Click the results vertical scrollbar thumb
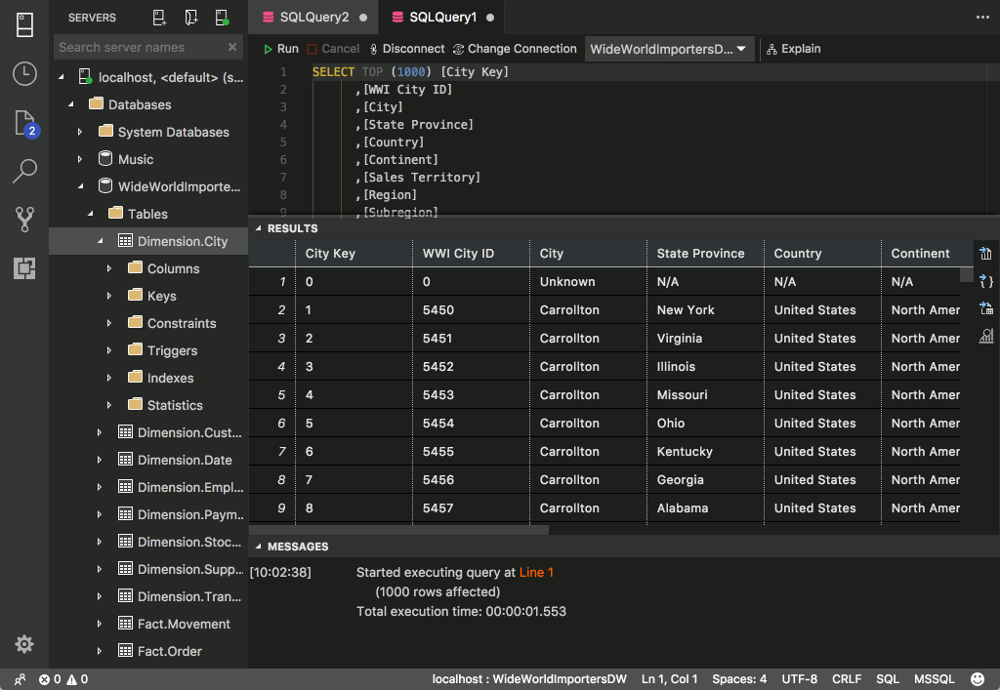Viewport: 1000px width, 690px height. [967, 275]
